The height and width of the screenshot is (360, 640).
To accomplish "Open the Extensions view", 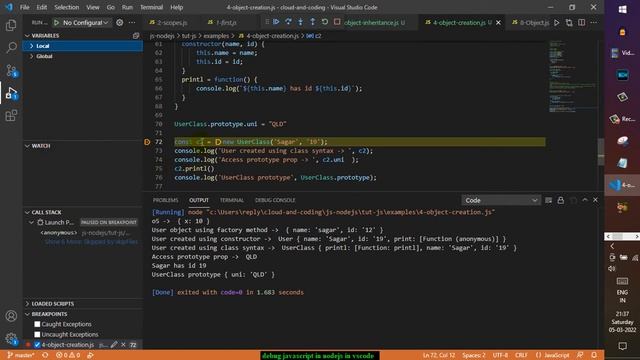I will 11,116.
